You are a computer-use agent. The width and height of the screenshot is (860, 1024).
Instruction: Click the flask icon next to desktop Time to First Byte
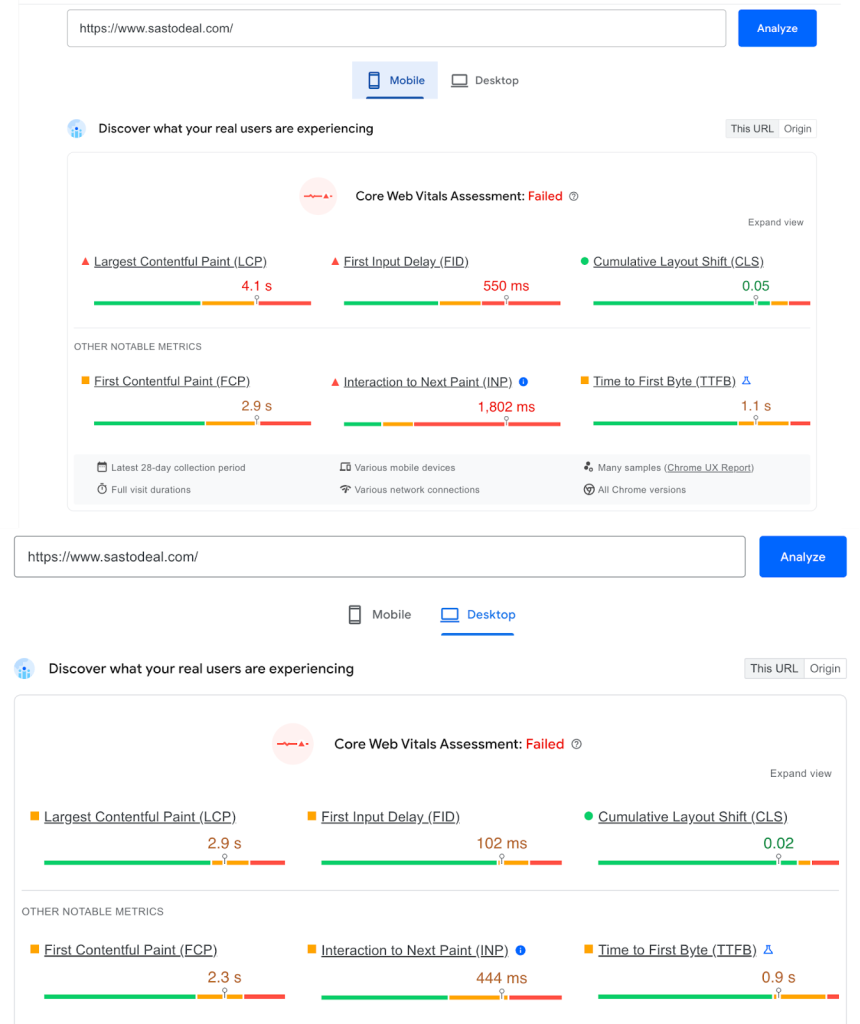[x=768, y=950]
